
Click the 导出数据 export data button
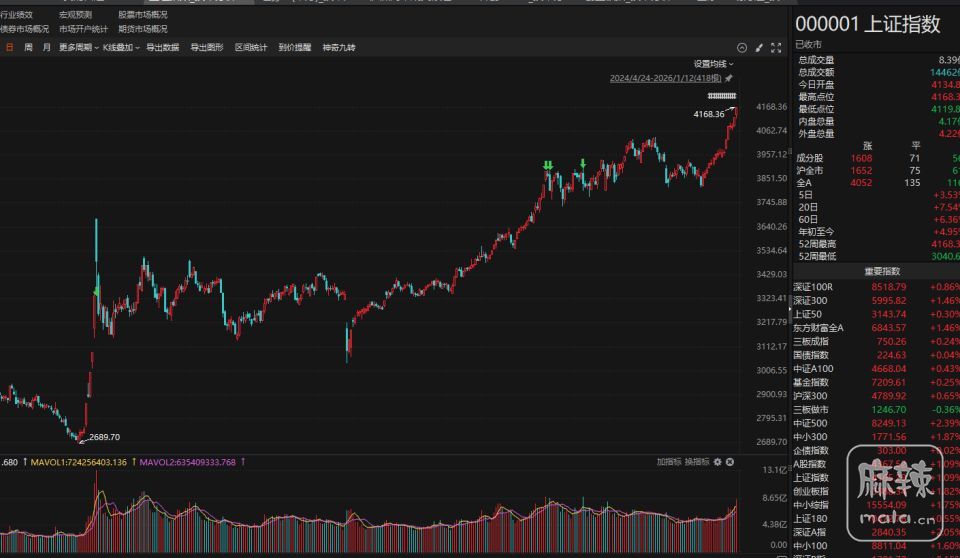[x=163, y=48]
